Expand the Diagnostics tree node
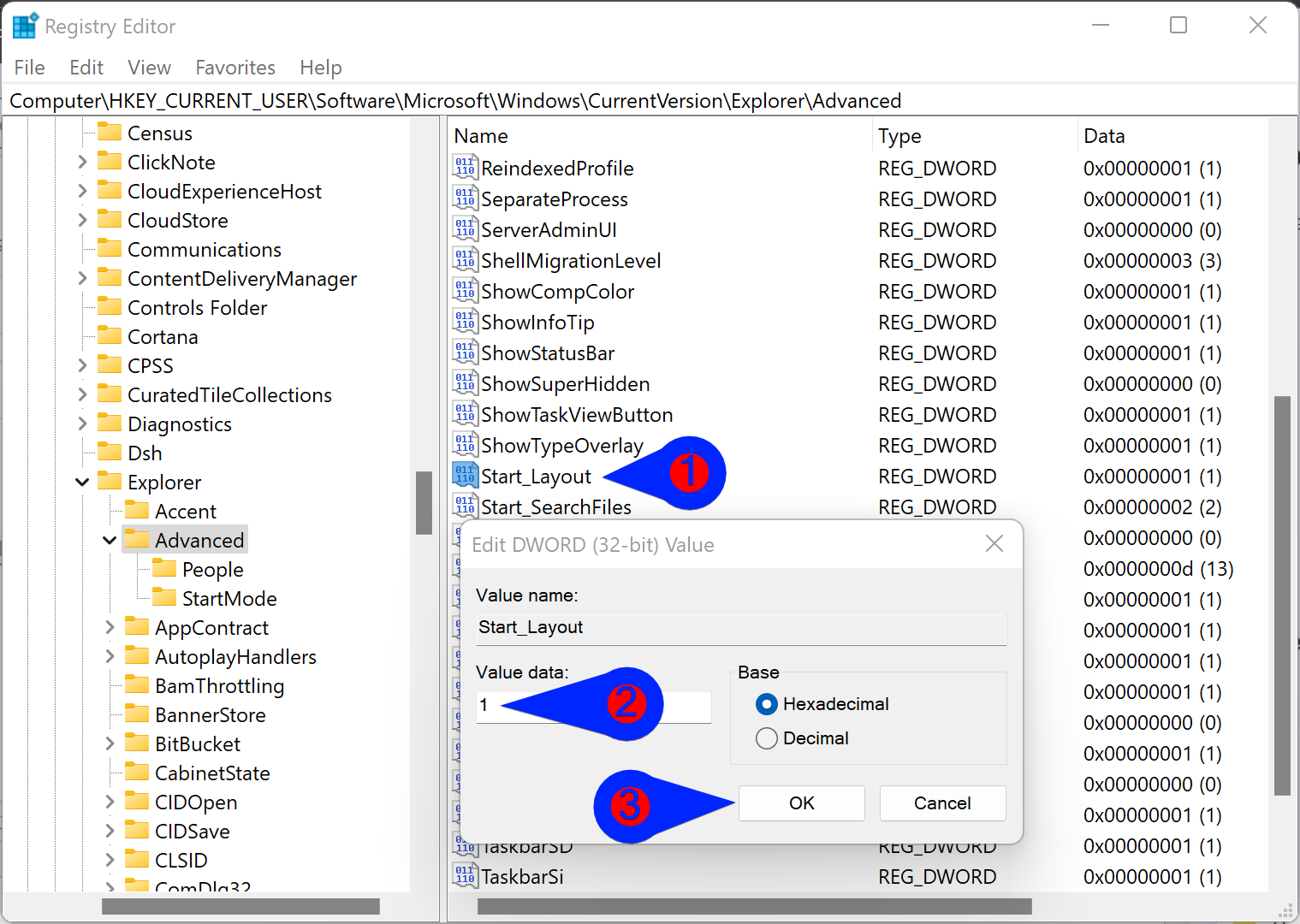The width and height of the screenshot is (1300, 924). (x=82, y=423)
